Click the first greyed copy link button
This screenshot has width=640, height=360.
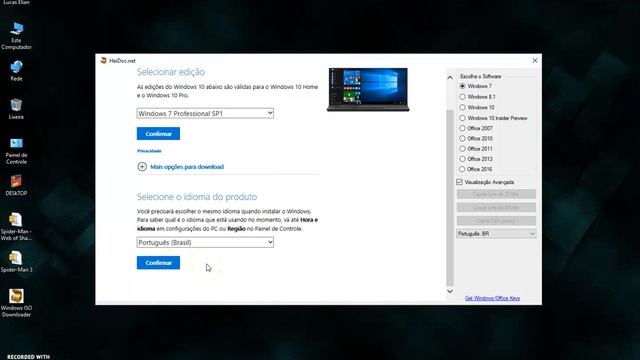click(496, 194)
